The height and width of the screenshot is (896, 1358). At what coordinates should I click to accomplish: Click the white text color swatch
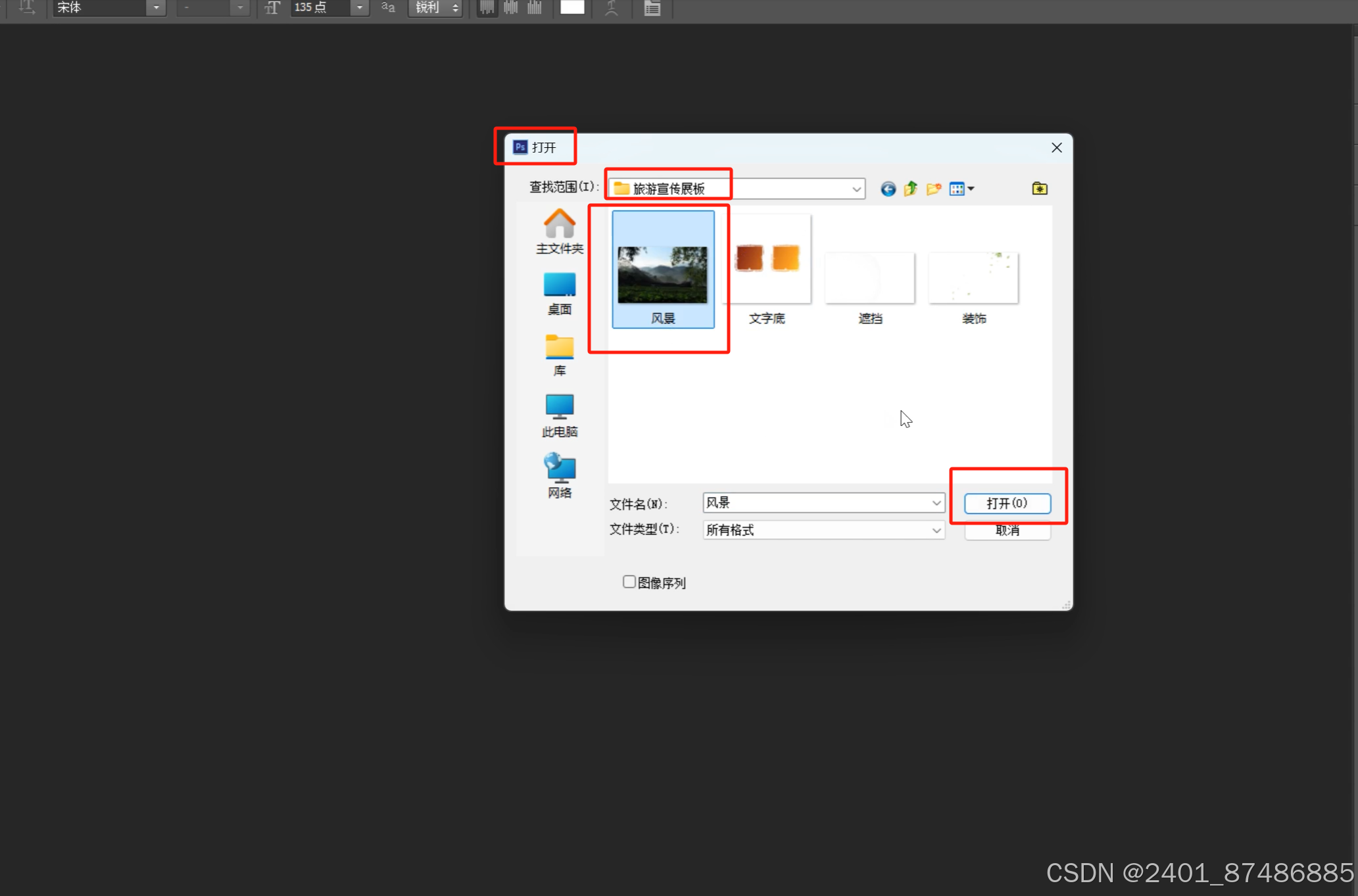(571, 8)
